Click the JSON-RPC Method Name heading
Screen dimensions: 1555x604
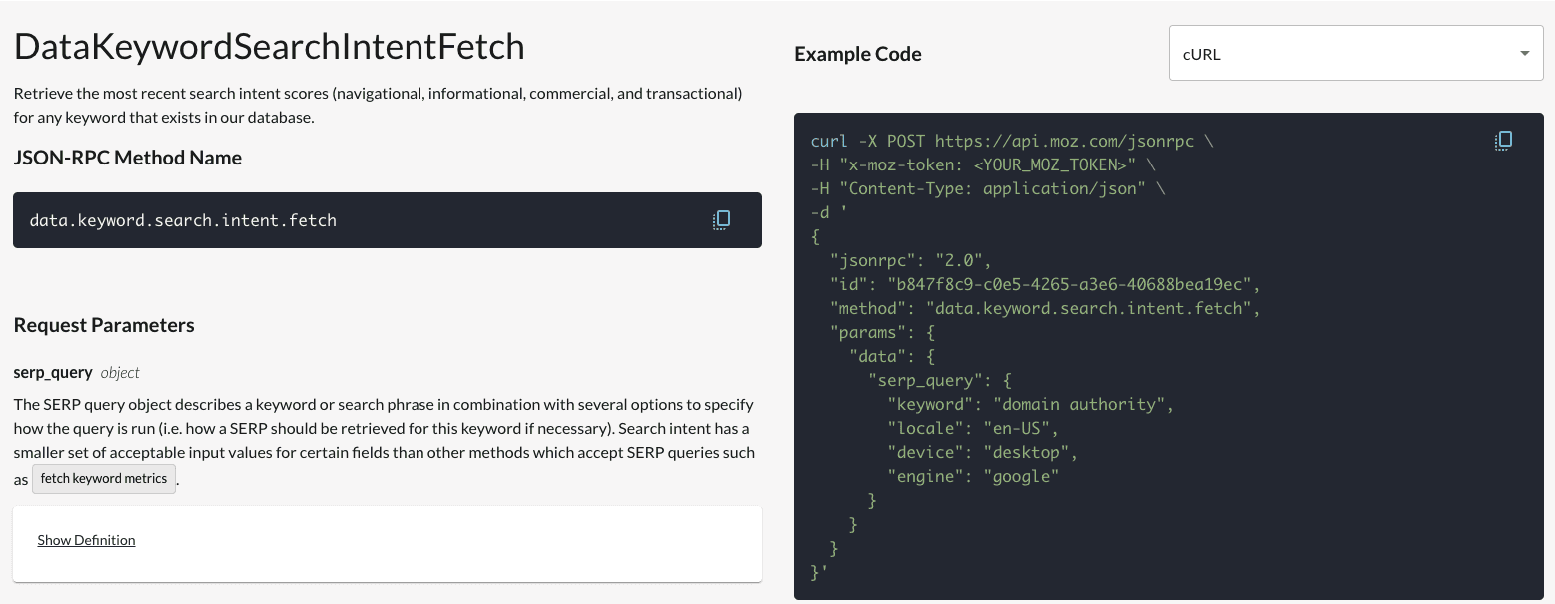128,158
